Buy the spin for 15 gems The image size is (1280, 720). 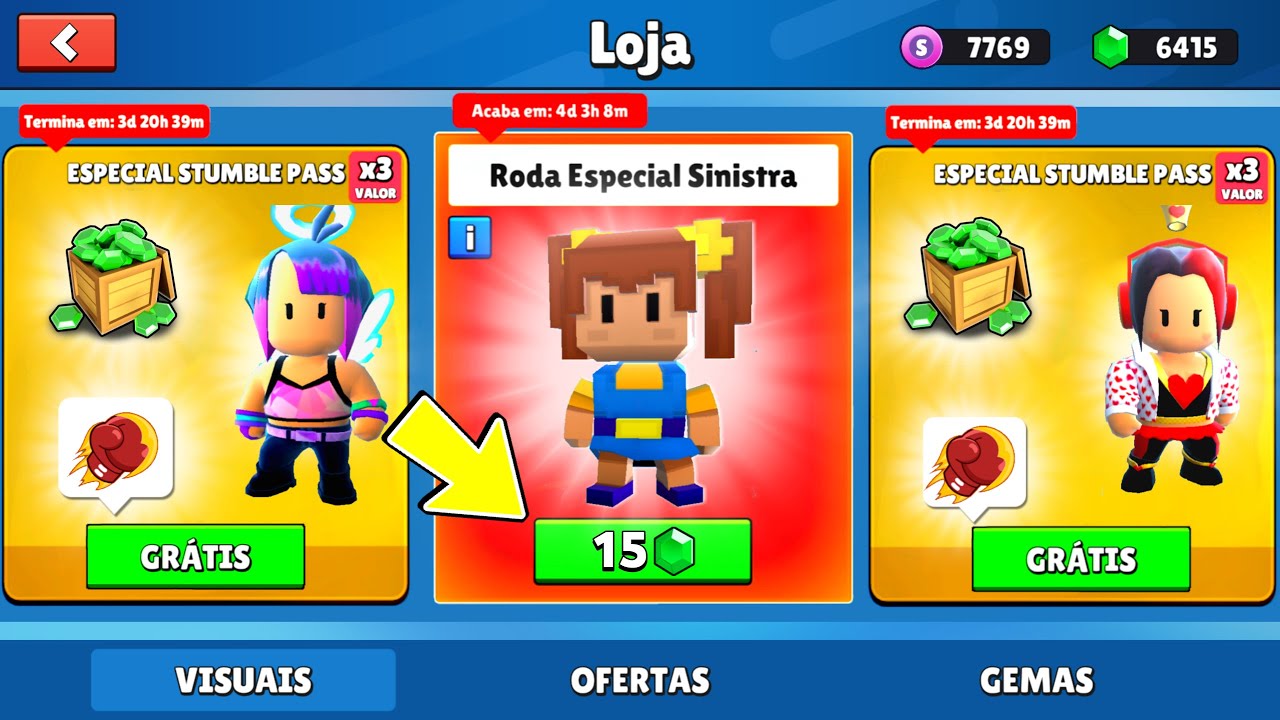[642, 551]
